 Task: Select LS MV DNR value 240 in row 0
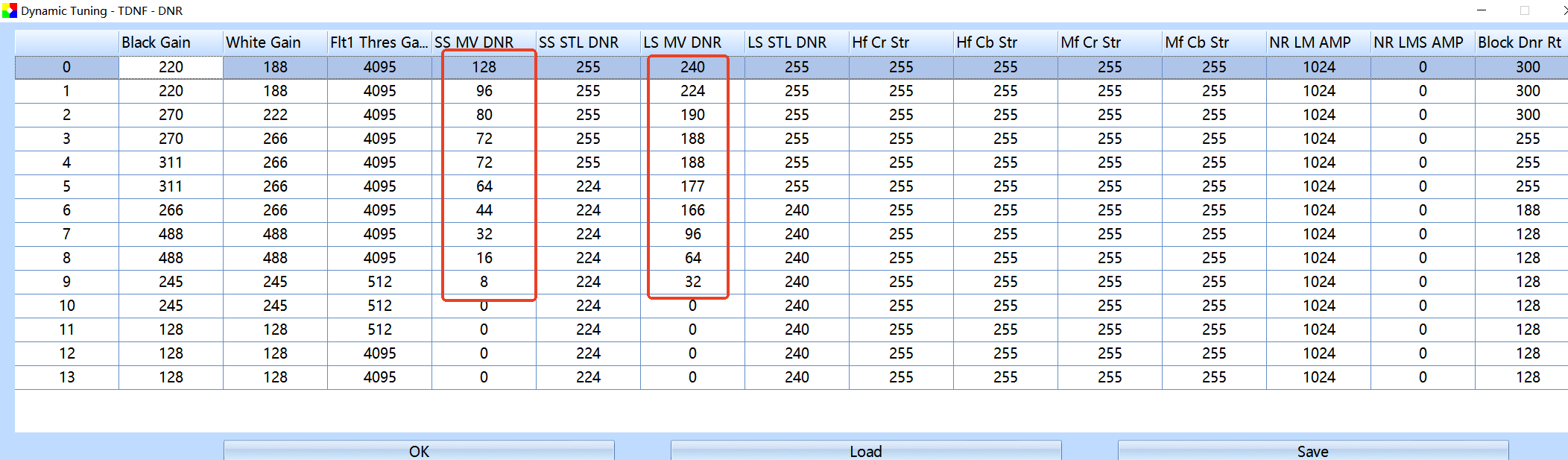(692, 67)
